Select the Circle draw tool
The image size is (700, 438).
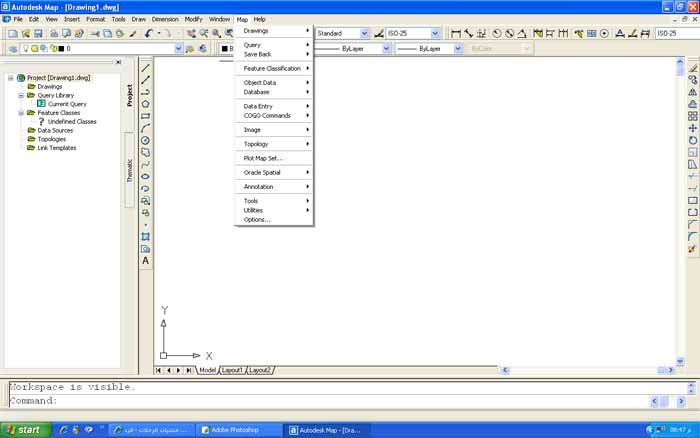[x=146, y=140]
